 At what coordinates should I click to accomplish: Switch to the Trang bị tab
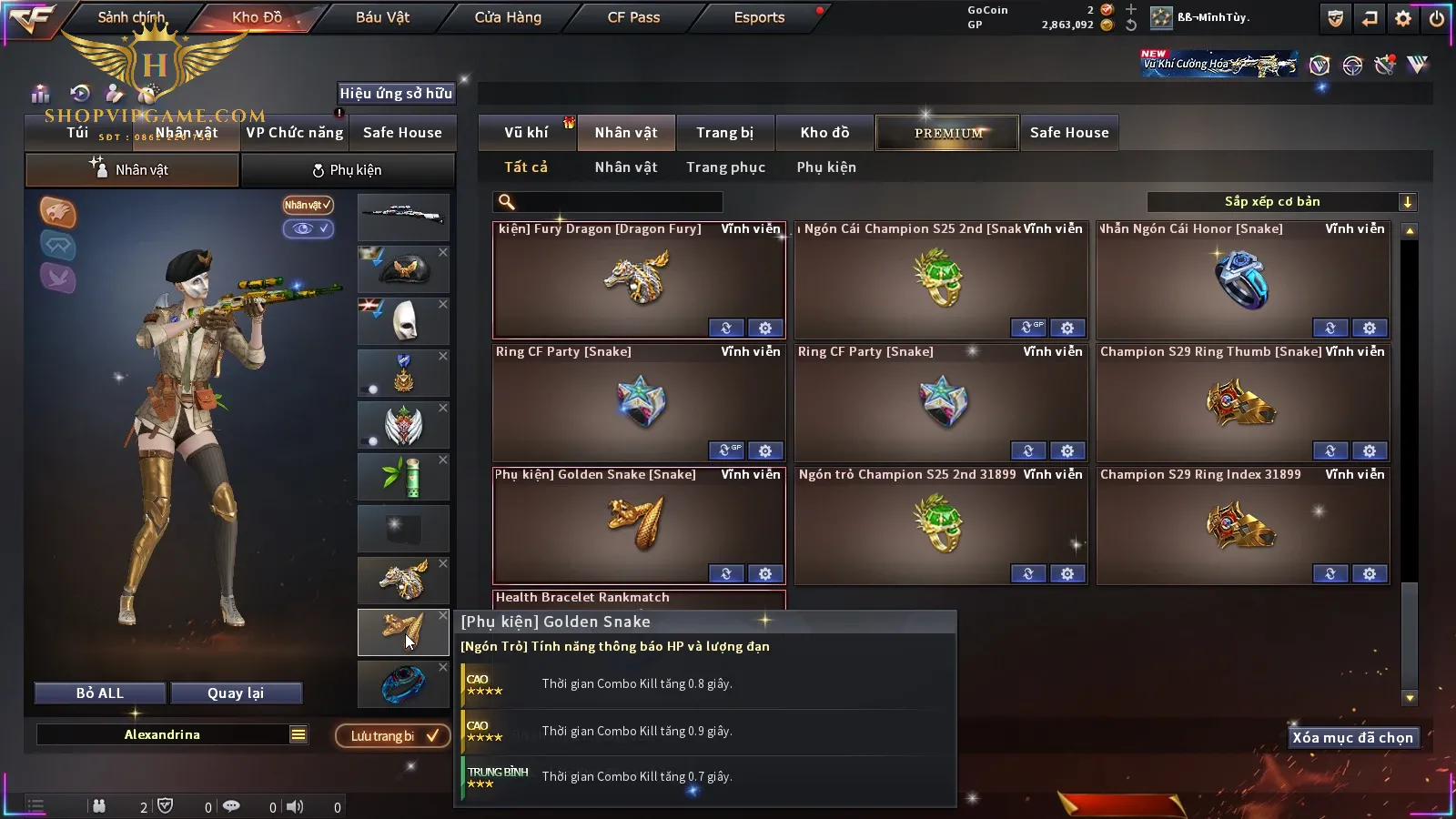click(724, 133)
